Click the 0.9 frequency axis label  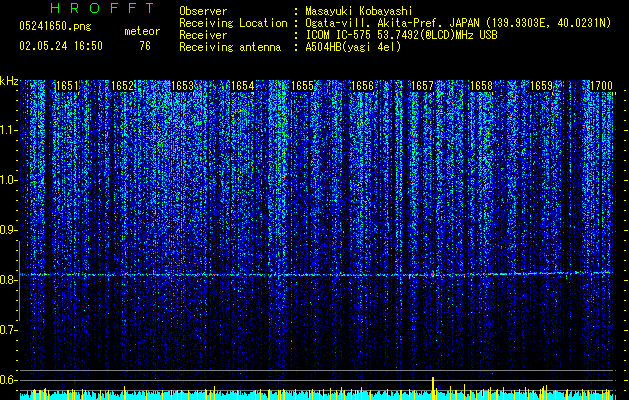click(x=8, y=230)
